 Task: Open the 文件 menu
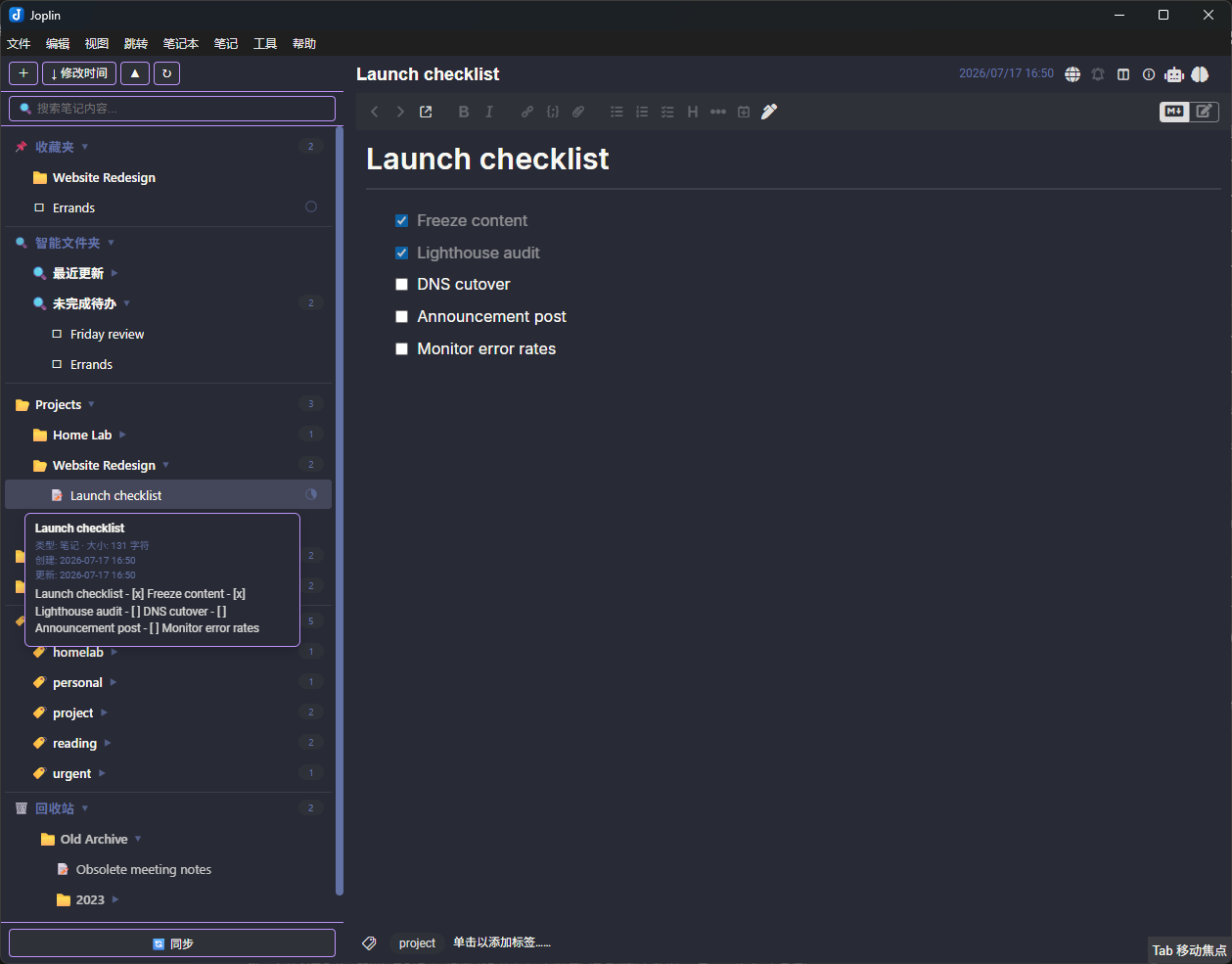click(19, 44)
